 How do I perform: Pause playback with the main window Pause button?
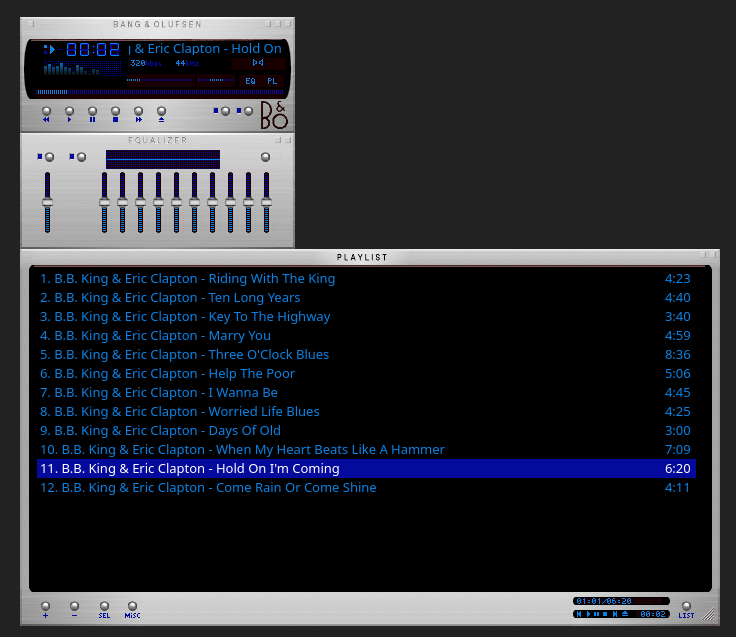92,114
